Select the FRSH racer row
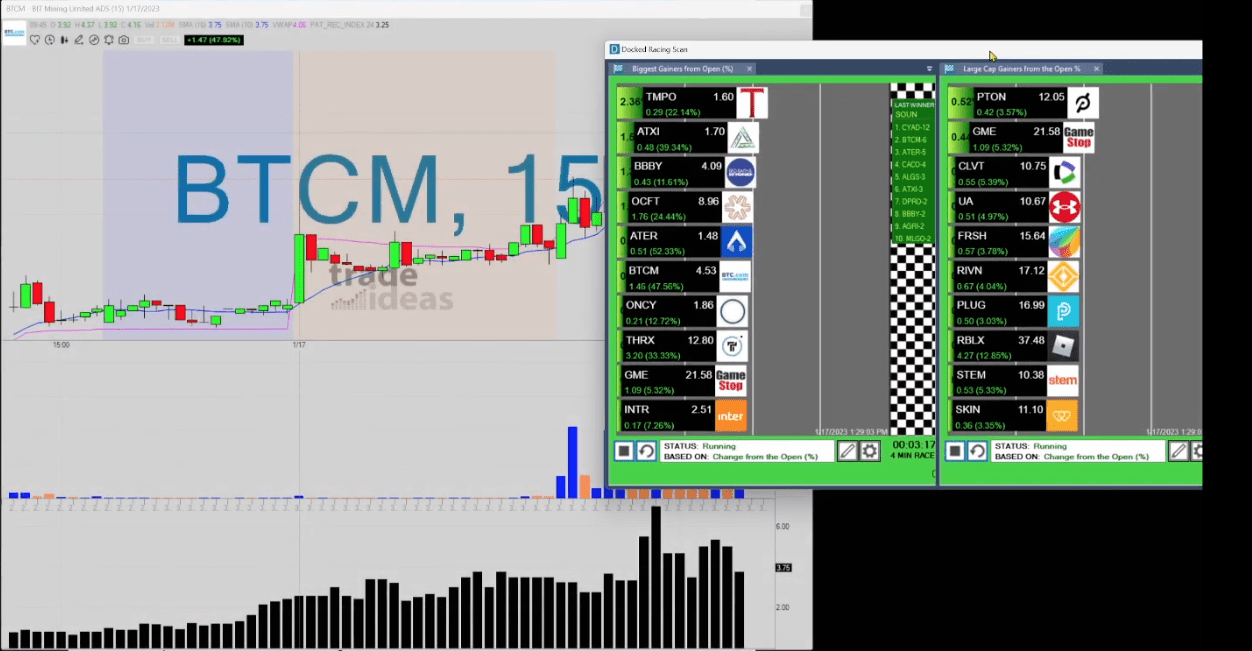This screenshot has width=1252, height=651. coord(1015,242)
